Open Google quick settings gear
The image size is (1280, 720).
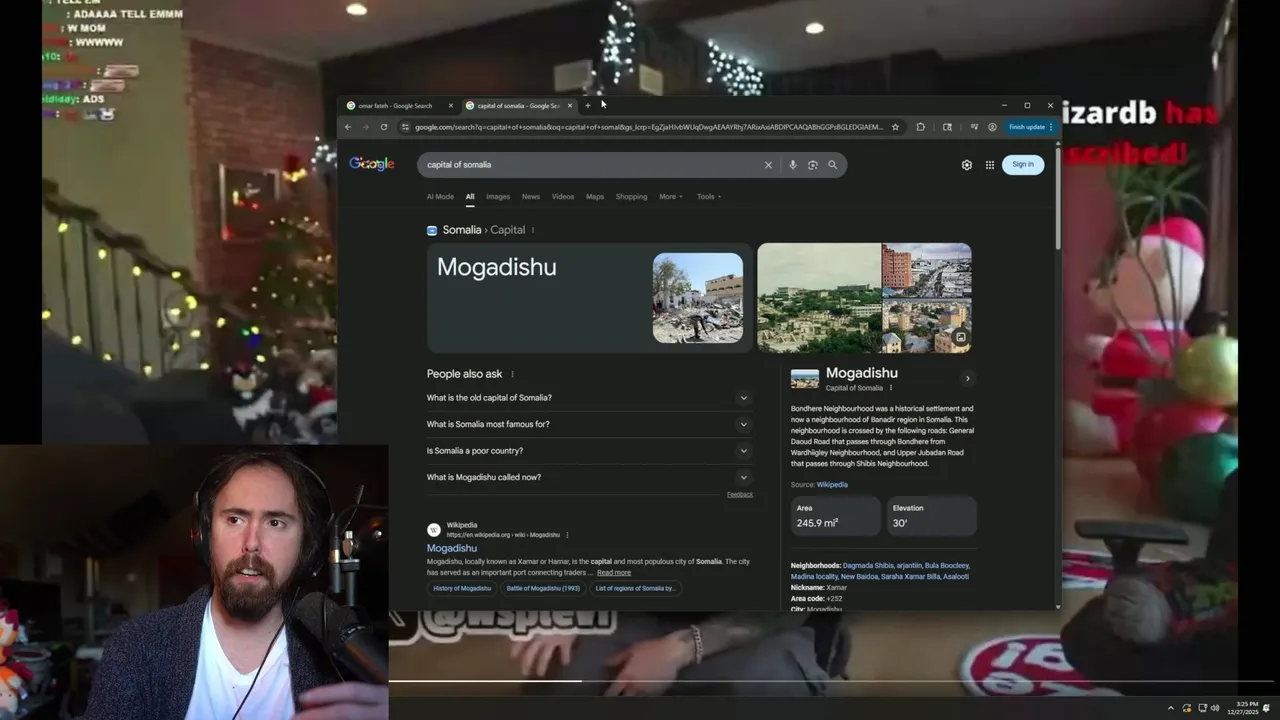coord(966,165)
